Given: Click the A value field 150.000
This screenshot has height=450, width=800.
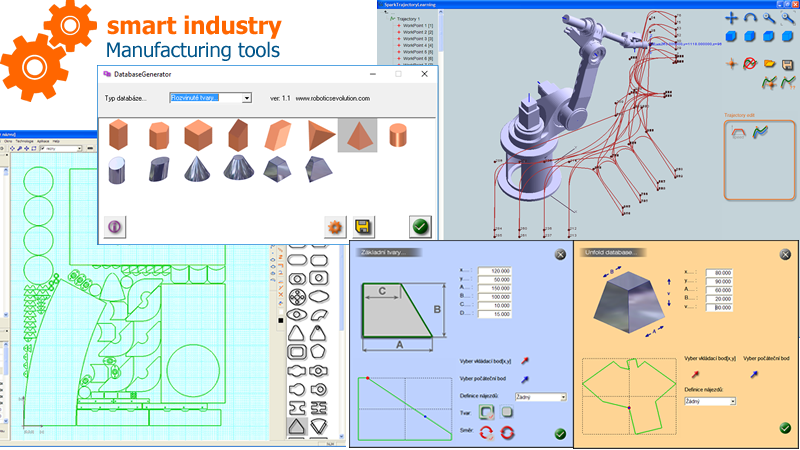Looking at the screenshot, I should [x=494, y=288].
